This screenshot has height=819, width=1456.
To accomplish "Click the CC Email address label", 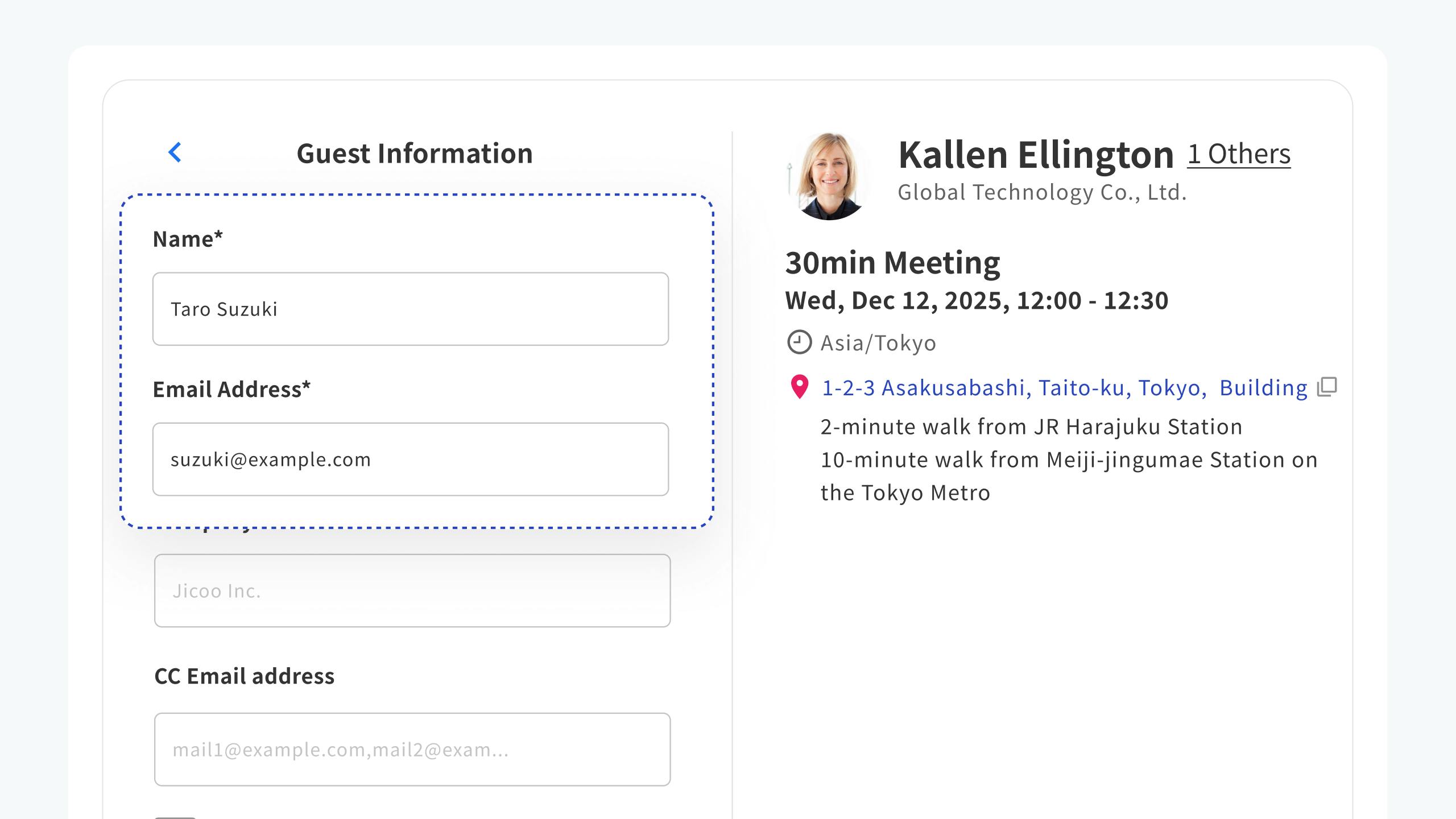I will point(245,676).
